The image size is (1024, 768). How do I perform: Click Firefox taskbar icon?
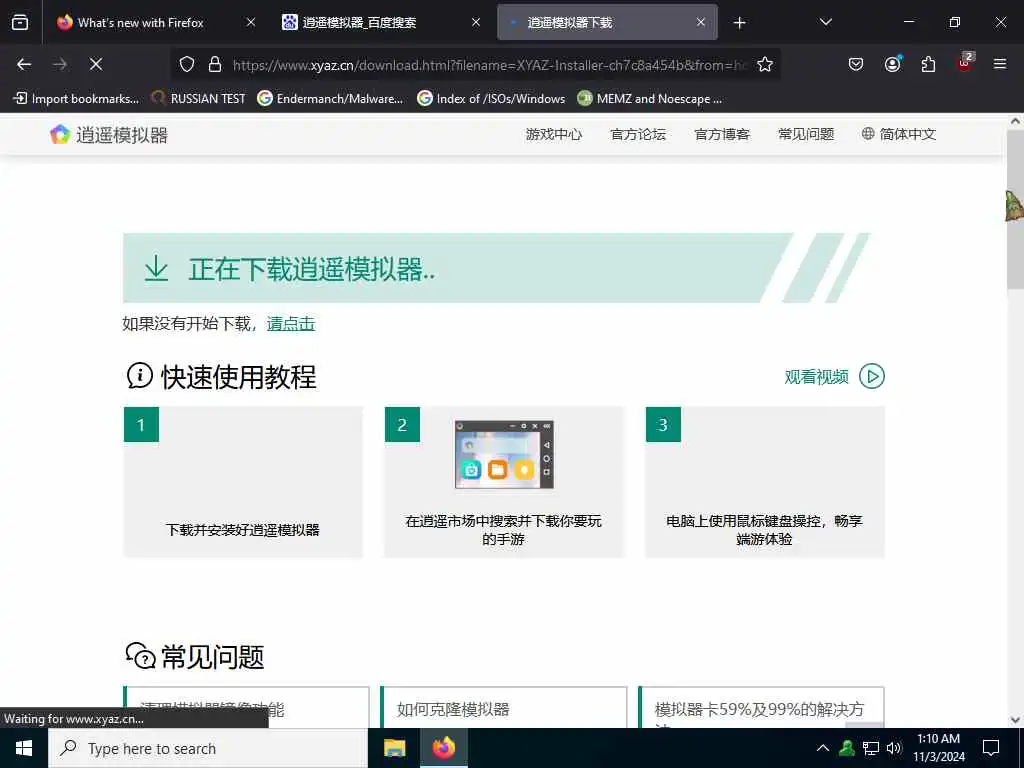[443, 748]
